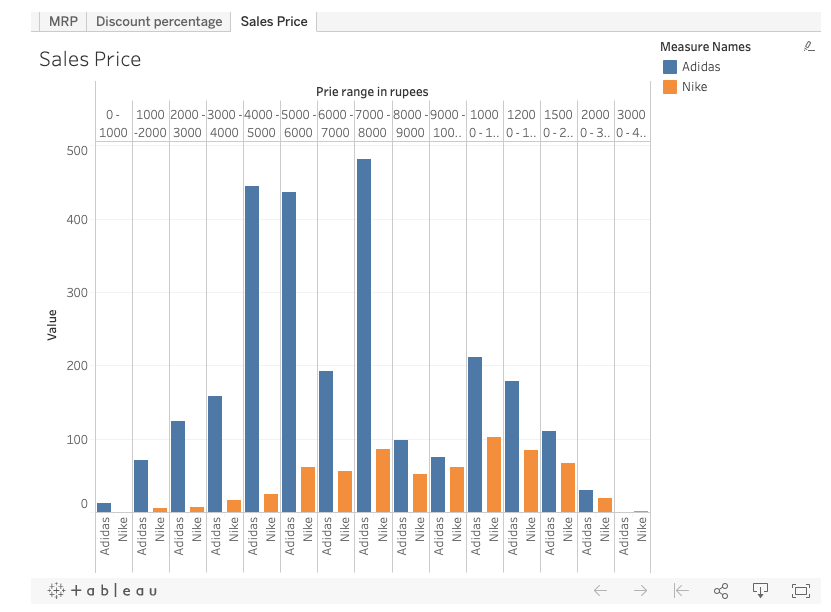Click the 300 value axis tick label
Screen dimensions: 831x612
[x=77, y=293]
